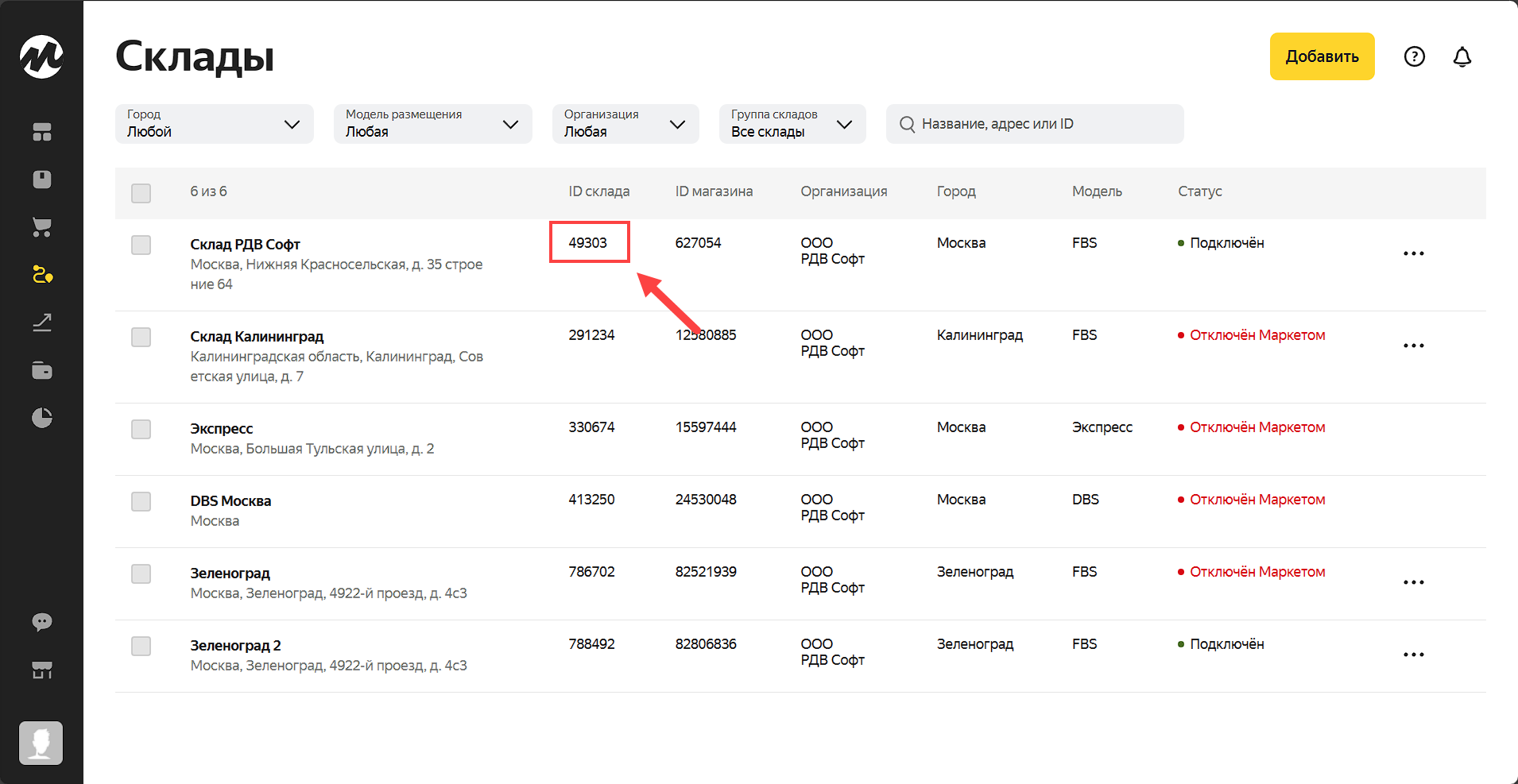Open the dashboard summary sidebar icon
This screenshot has width=1518, height=784.
pos(42,132)
